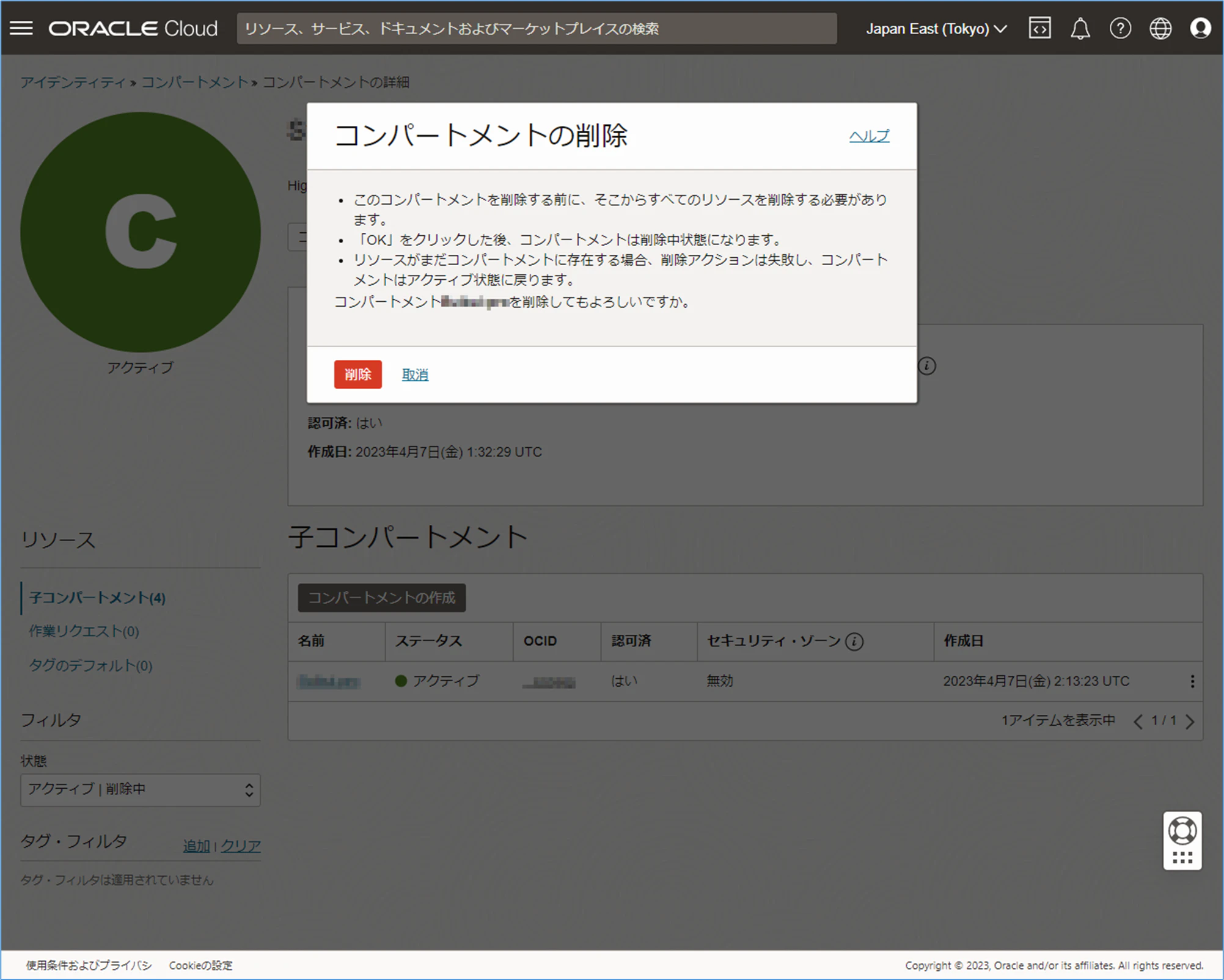Screen dimensions: 1224x980
Task: Expand the Japan East (Tokyo) region dropdown
Action: [936, 29]
